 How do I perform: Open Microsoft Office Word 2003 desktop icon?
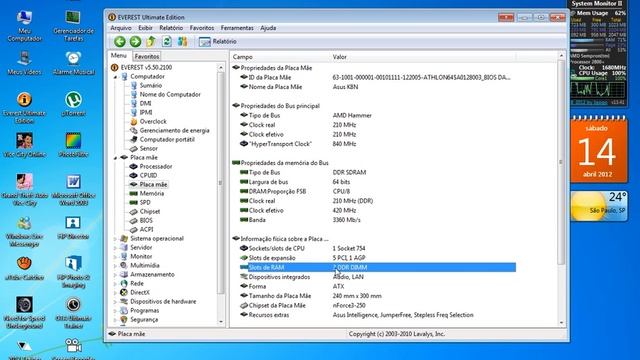pyautogui.click(x=73, y=190)
